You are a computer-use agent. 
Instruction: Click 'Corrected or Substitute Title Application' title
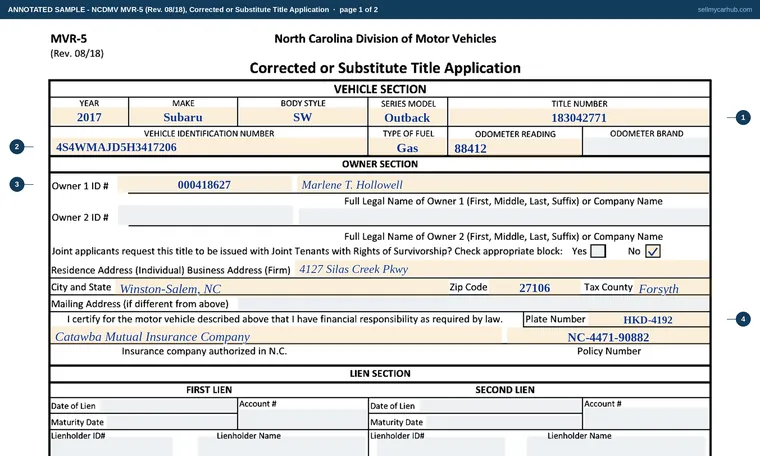click(385, 68)
